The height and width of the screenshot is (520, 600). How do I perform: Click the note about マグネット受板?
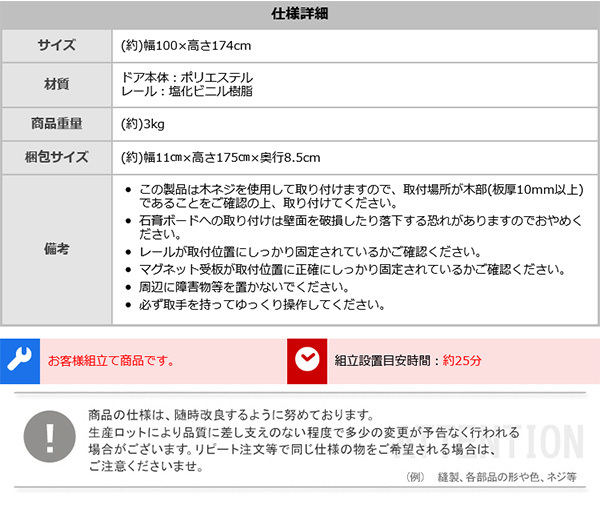(352, 270)
